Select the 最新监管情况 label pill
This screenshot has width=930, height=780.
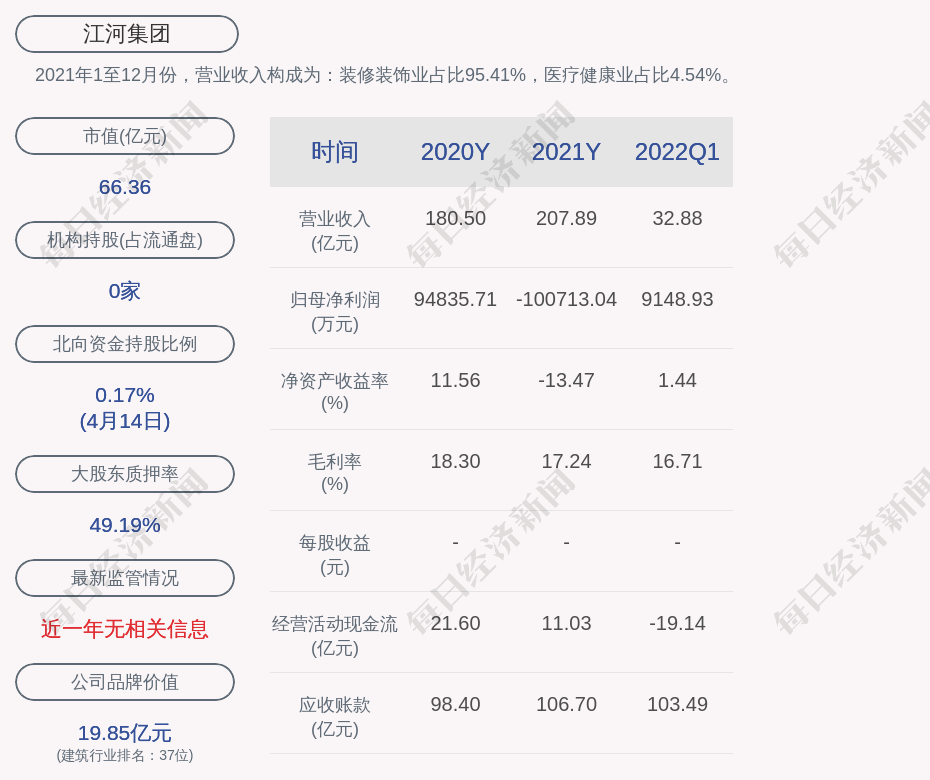[125, 578]
